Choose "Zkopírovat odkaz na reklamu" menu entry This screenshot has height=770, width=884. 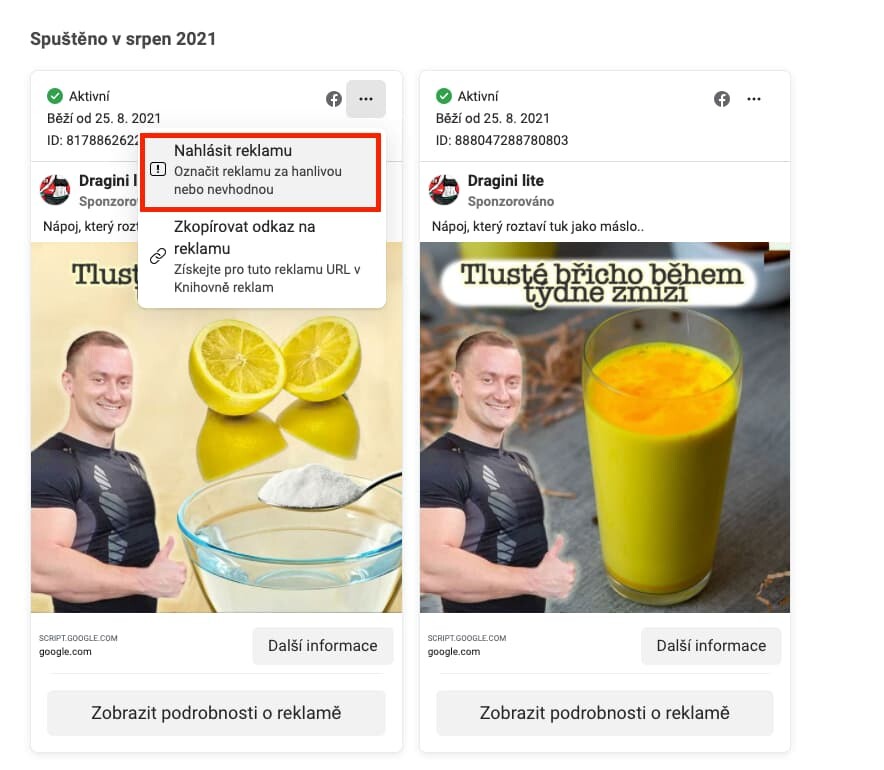(261, 257)
